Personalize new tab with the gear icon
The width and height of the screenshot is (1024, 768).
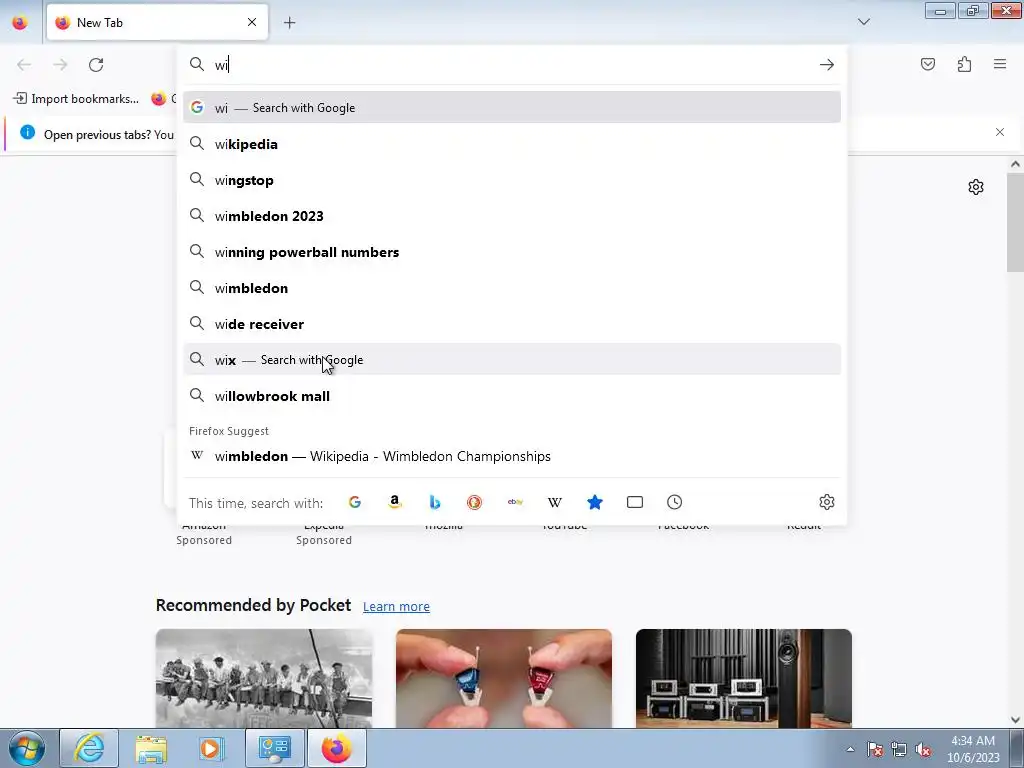[976, 187]
